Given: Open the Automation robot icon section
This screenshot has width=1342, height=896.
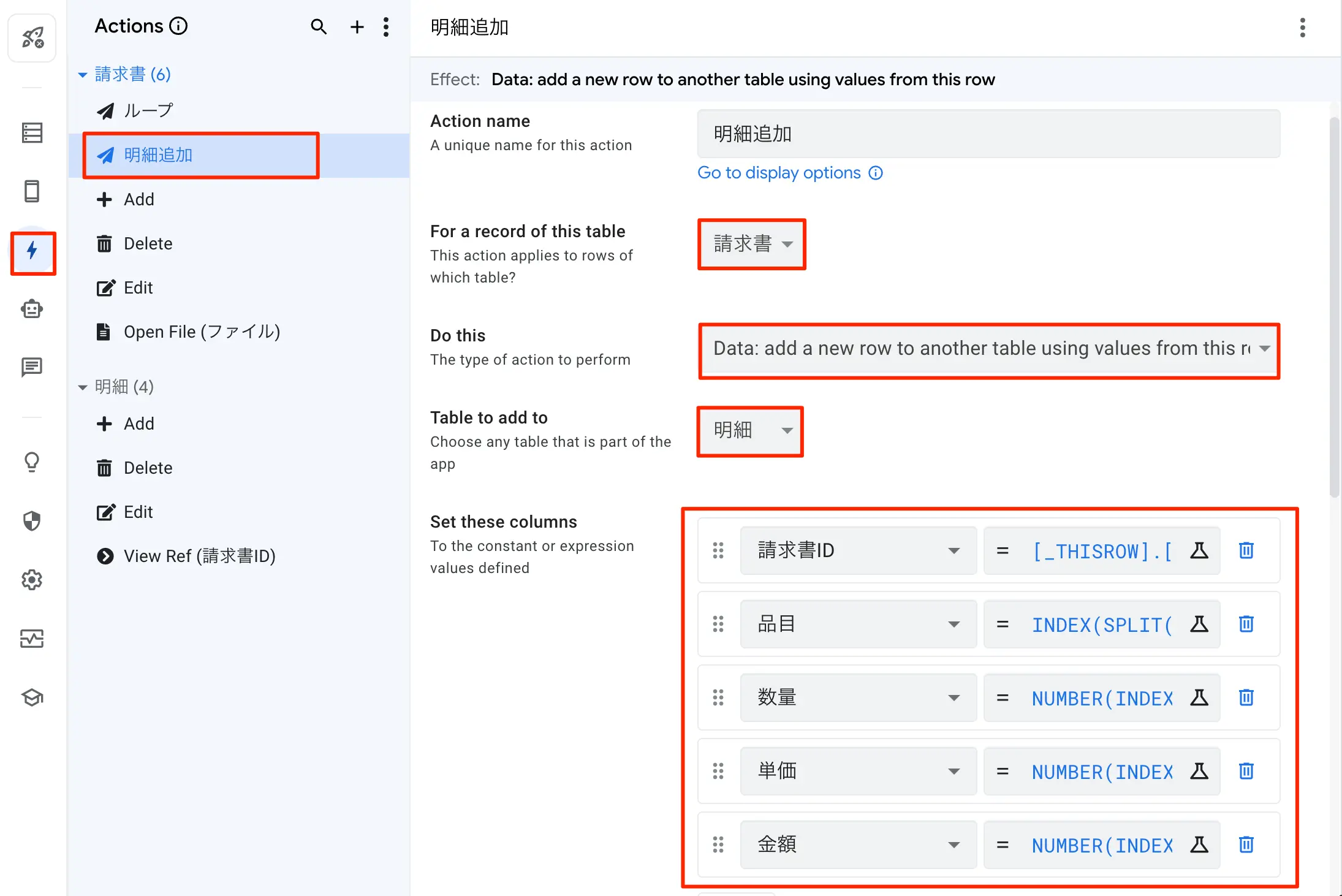Looking at the screenshot, I should [32, 308].
